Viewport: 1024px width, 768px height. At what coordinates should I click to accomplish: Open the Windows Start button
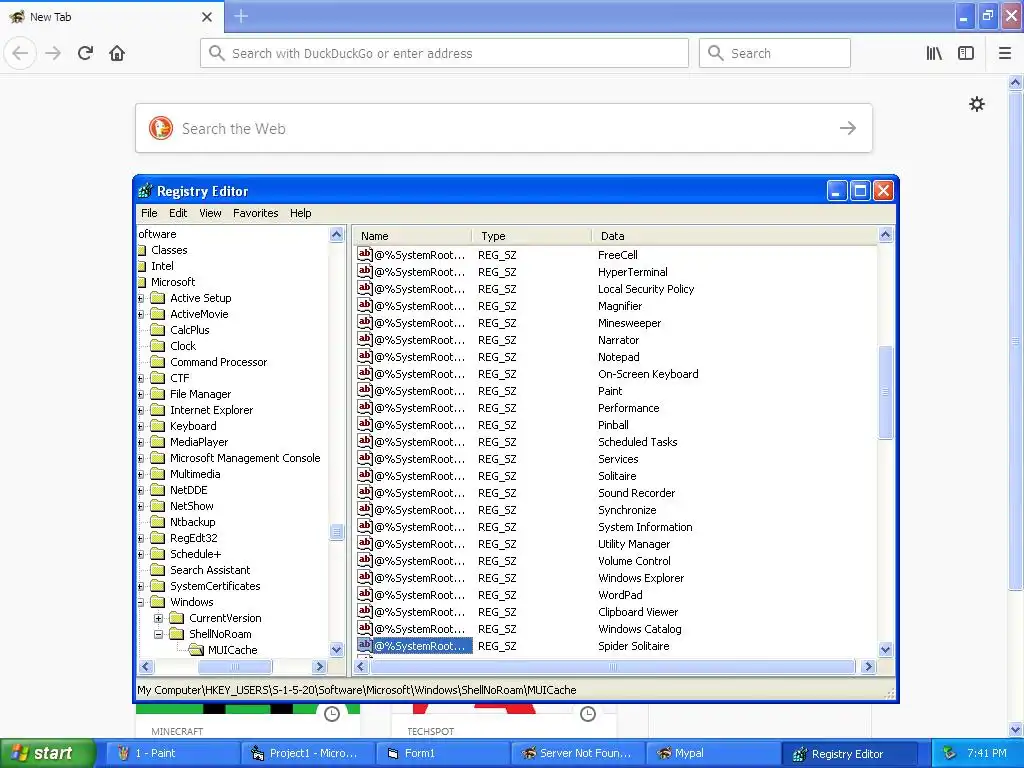tap(48, 753)
